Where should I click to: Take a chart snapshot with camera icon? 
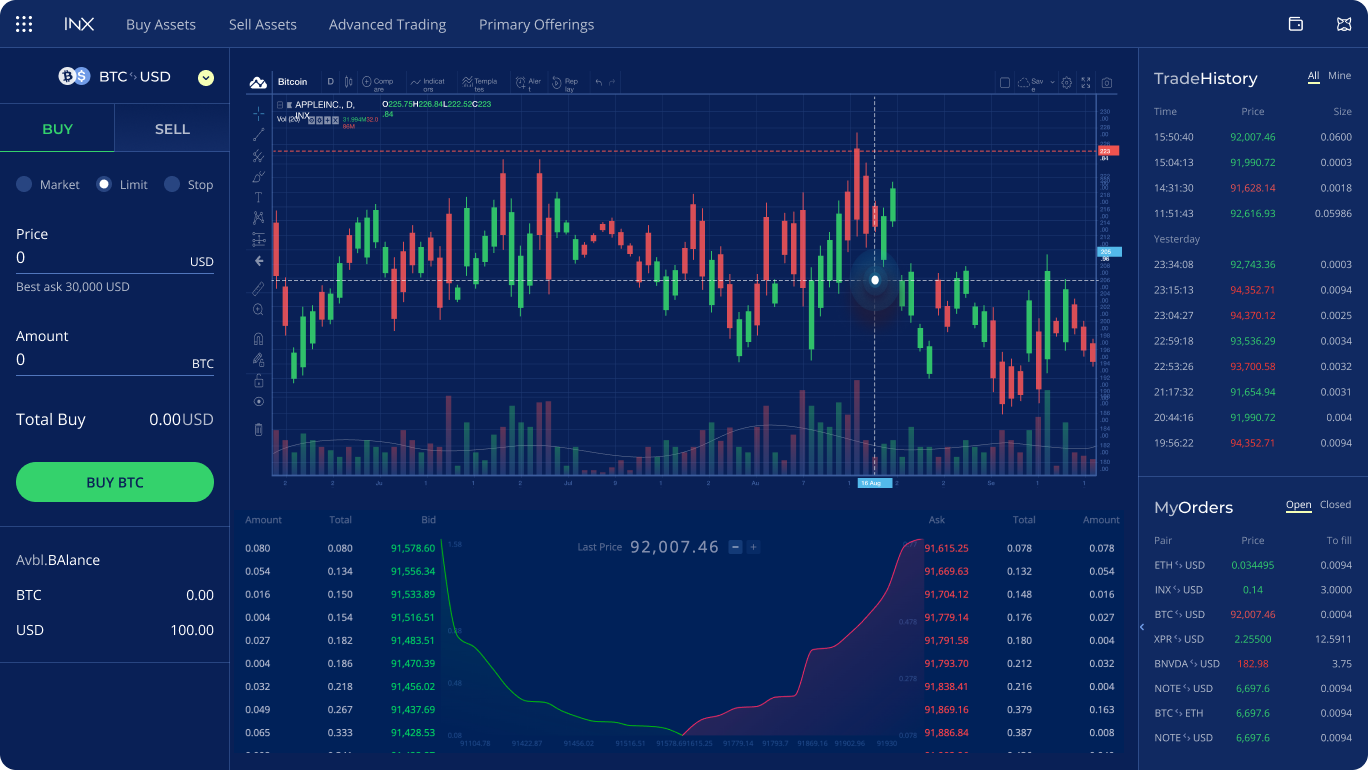pyautogui.click(x=1107, y=83)
